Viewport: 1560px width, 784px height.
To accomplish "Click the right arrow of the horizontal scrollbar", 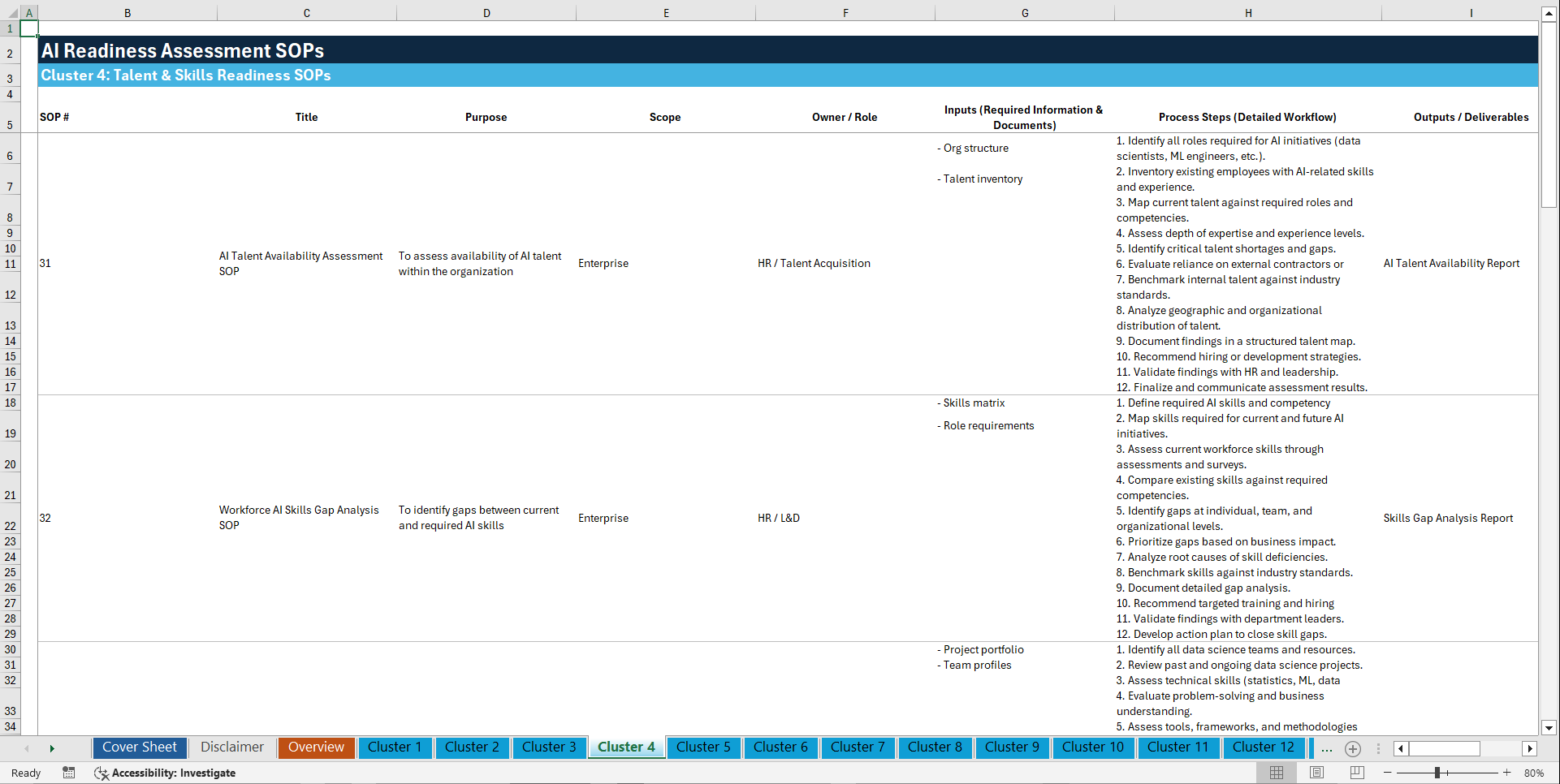I will [x=1531, y=748].
